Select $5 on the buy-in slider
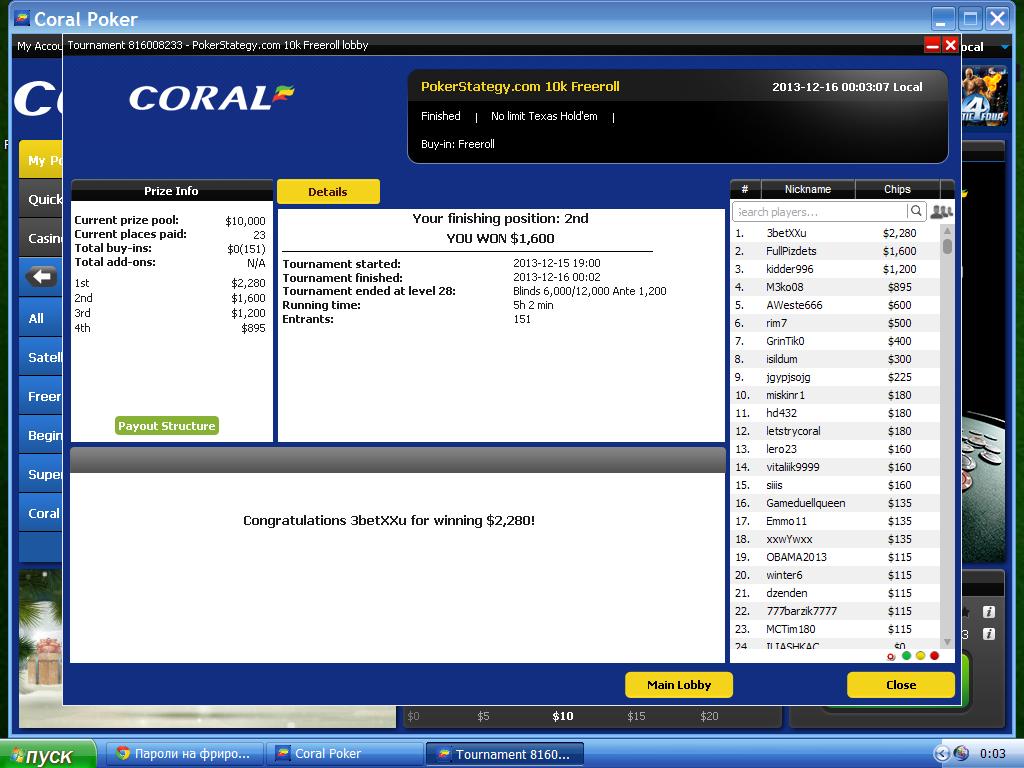The height and width of the screenshot is (768, 1024). pyautogui.click(x=483, y=716)
